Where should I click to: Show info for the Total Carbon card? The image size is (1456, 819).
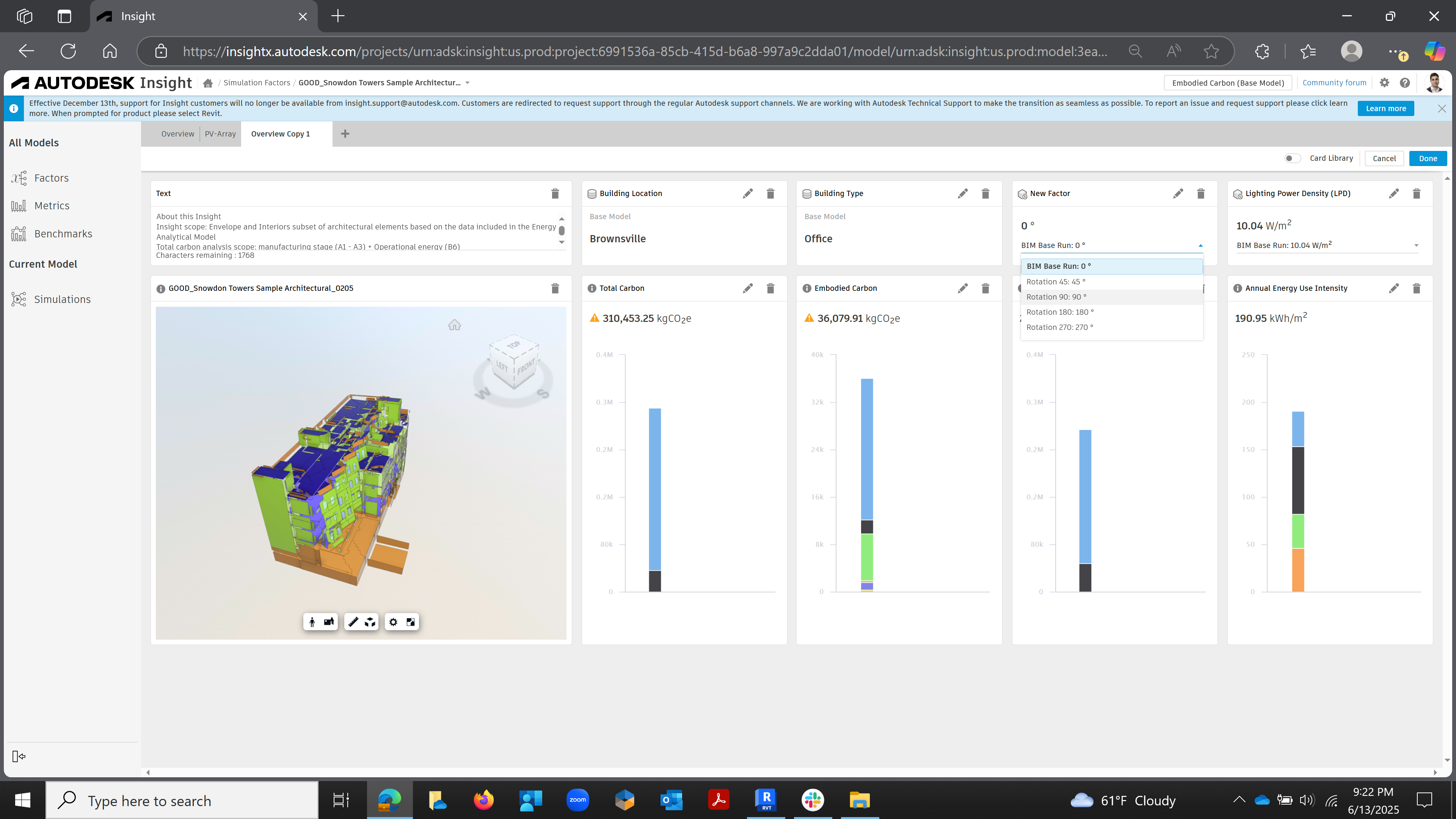tap(592, 288)
